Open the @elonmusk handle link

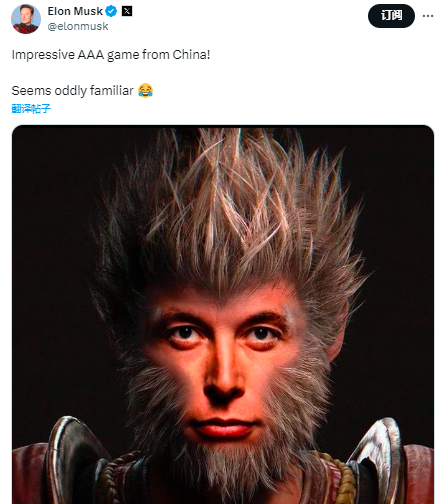click(78, 26)
